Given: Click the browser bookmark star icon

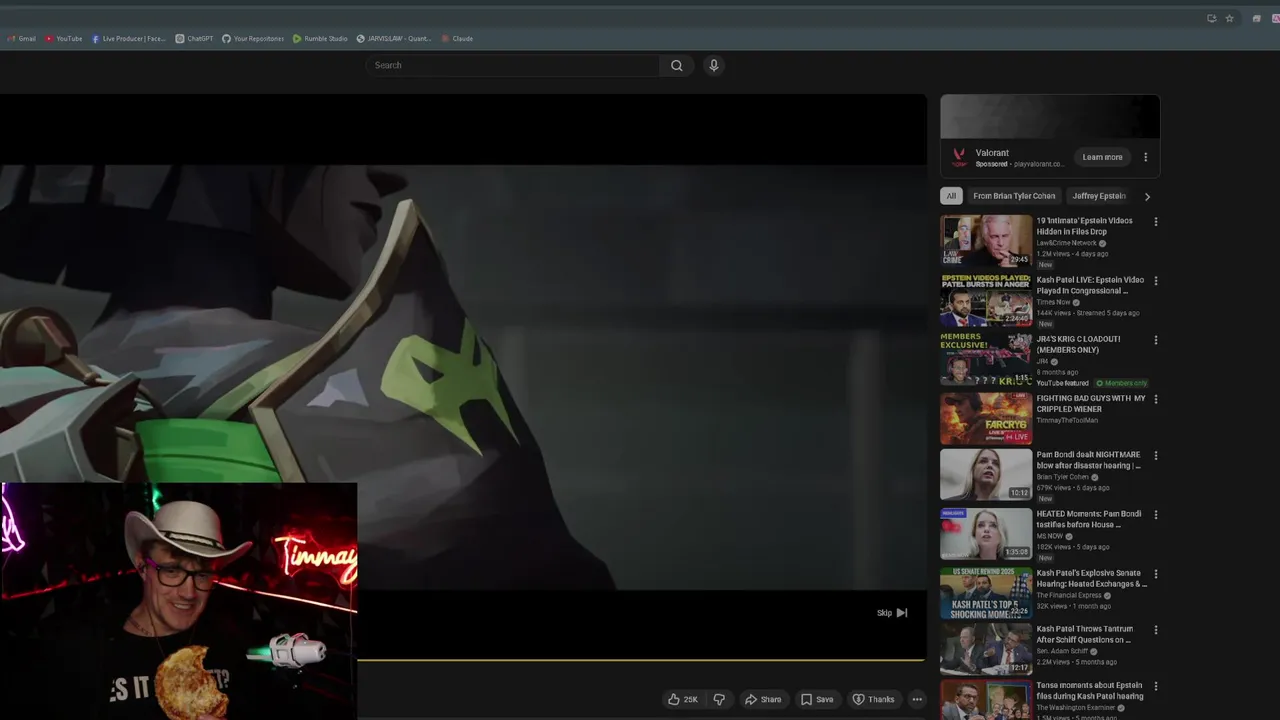Looking at the screenshot, I should (x=1229, y=18).
